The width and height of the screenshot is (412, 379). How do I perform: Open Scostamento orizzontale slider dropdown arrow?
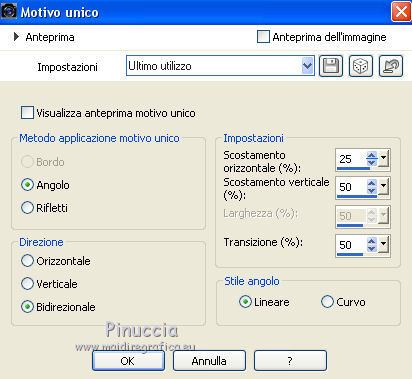[384, 159]
